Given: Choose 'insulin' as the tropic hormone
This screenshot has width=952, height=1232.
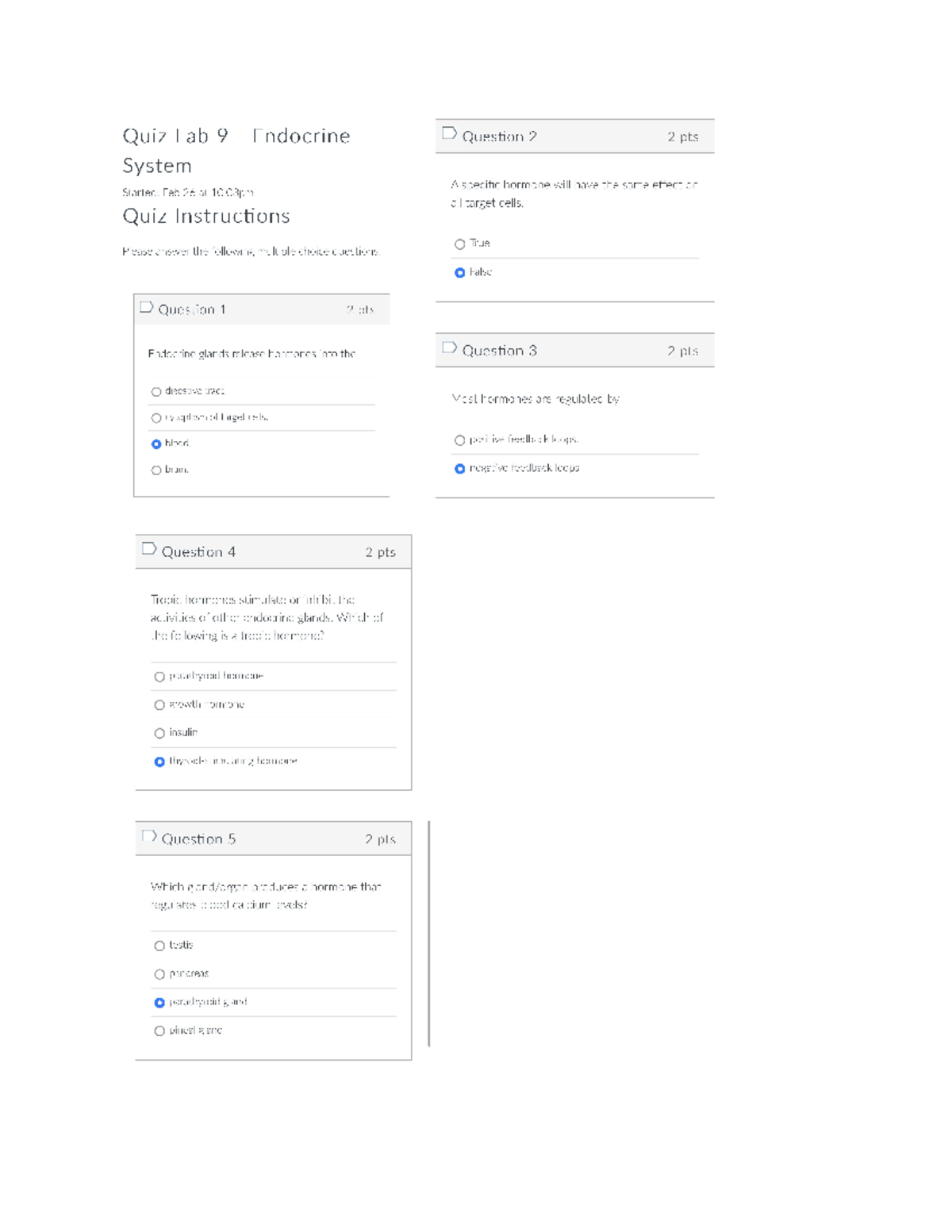Looking at the screenshot, I should (x=159, y=734).
